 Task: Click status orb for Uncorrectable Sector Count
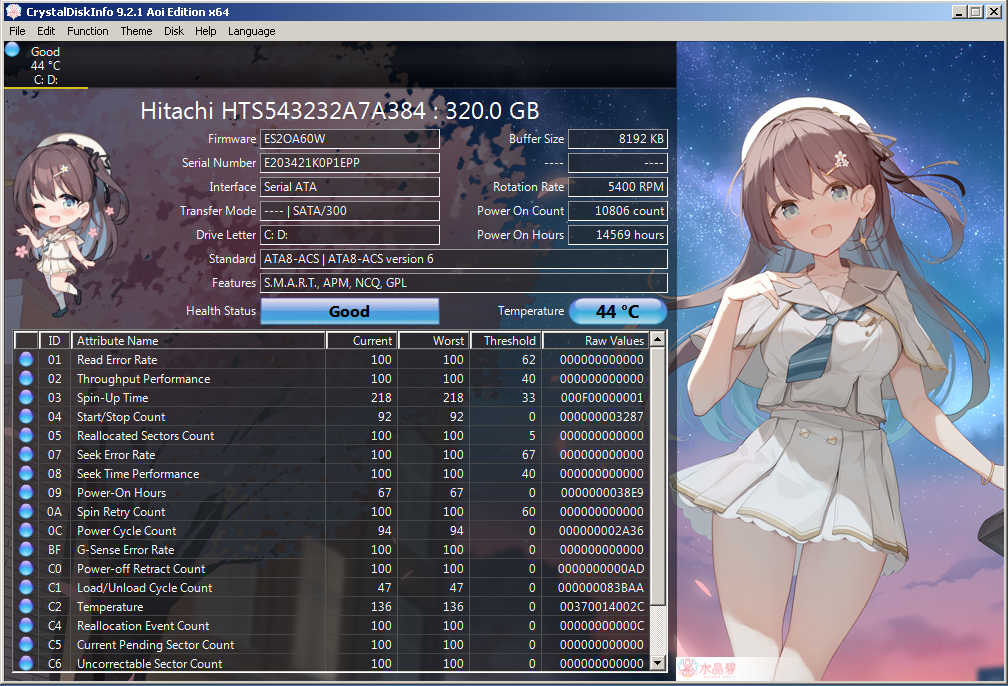26,663
